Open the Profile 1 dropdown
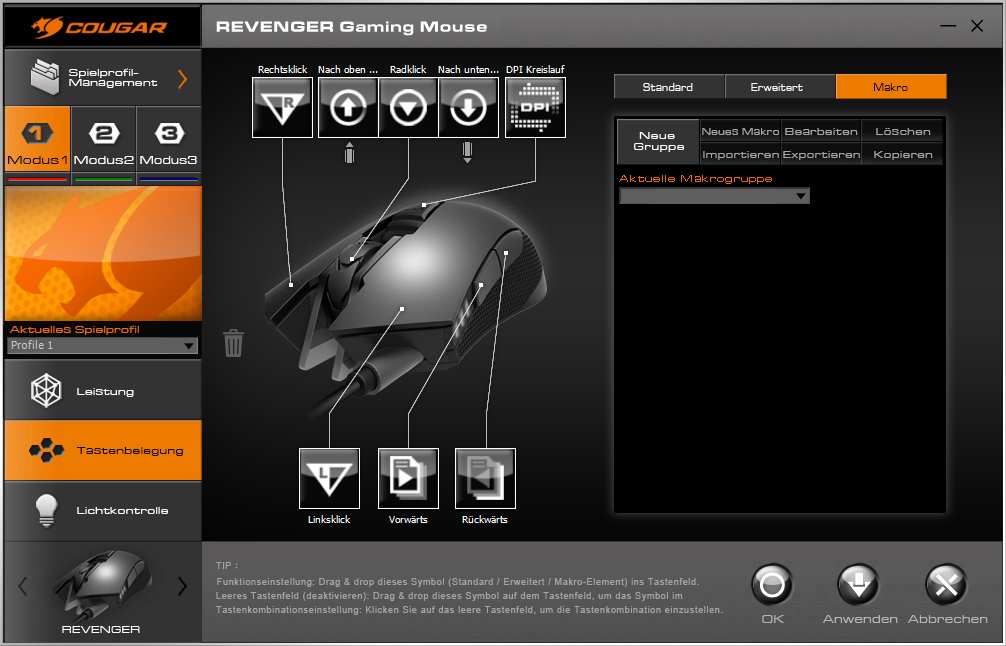This screenshot has height=646, width=1006. [x=102, y=346]
